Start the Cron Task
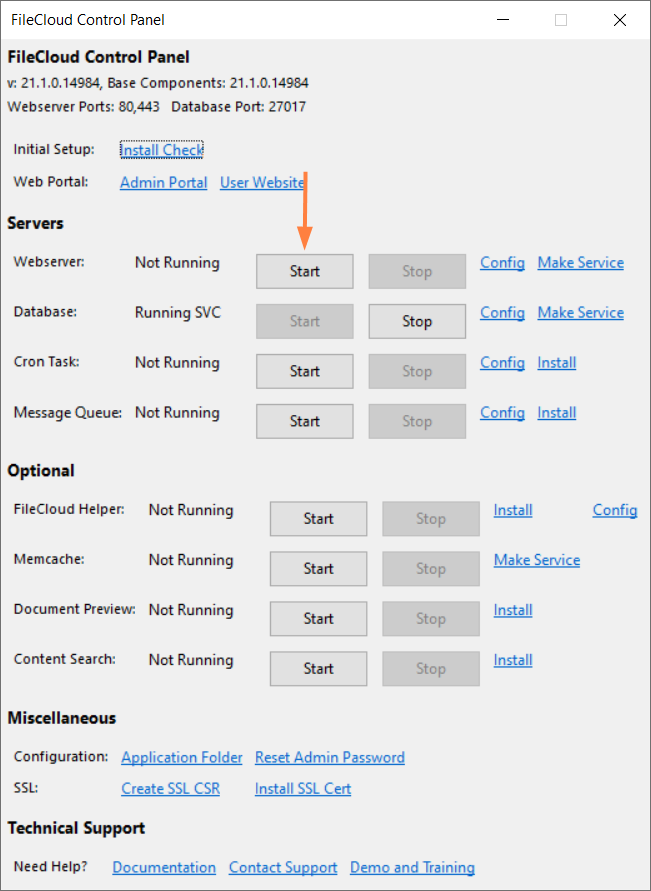The height and width of the screenshot is (891, 651). click(x=304, y=371)
